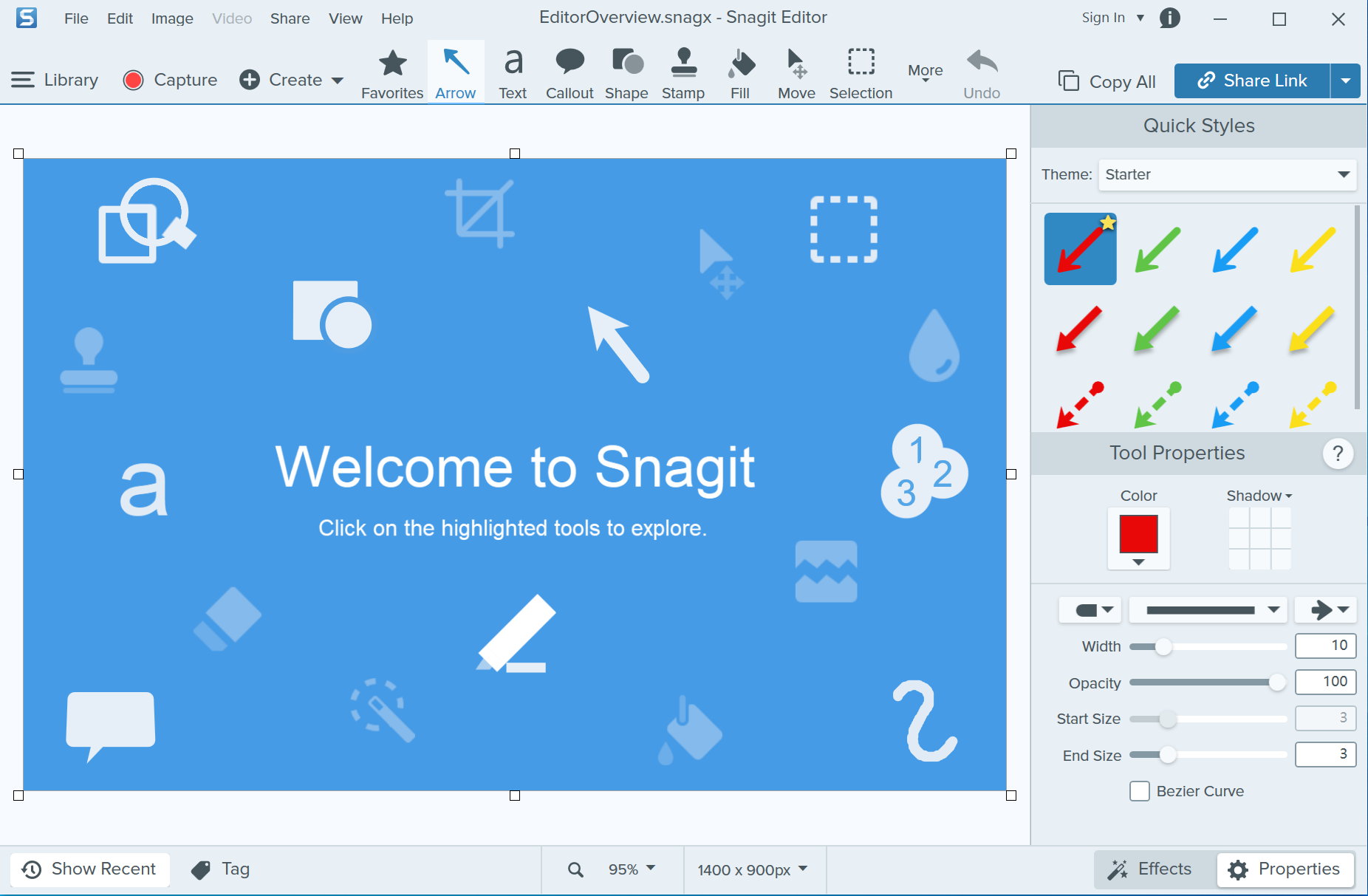Viewport: 1368px width, 896px height.
Task: Click the Tag button
Action: (x=220, y=869)
